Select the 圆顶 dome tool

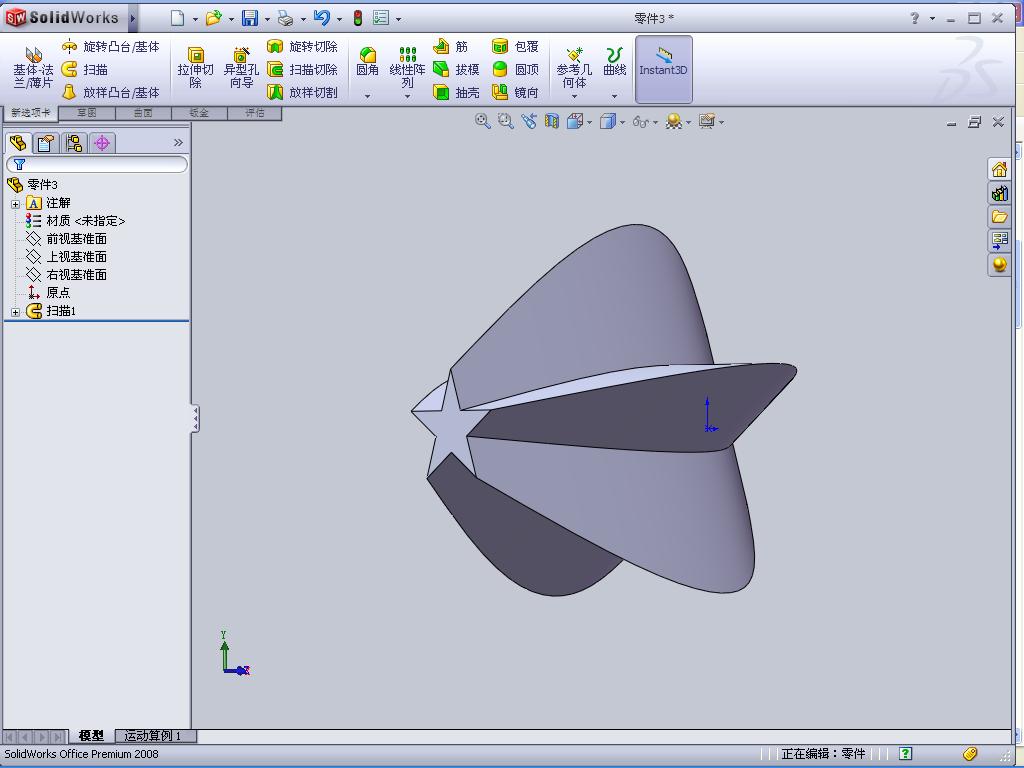point(515,69)
